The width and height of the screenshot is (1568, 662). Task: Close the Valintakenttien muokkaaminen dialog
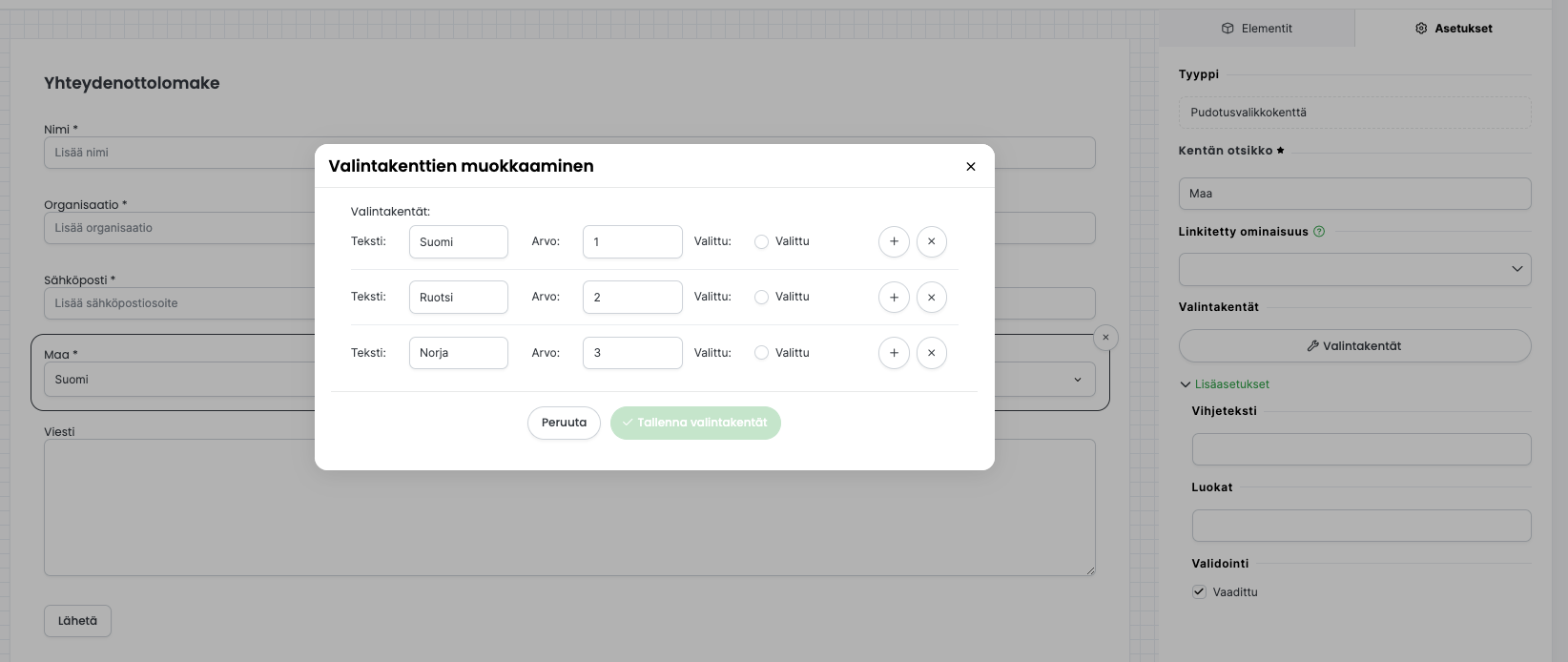(x=971, y=166)
